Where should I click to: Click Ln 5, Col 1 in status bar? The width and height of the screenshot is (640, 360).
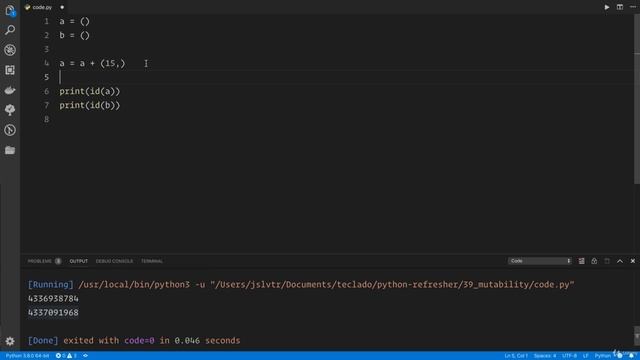point(516,356)
